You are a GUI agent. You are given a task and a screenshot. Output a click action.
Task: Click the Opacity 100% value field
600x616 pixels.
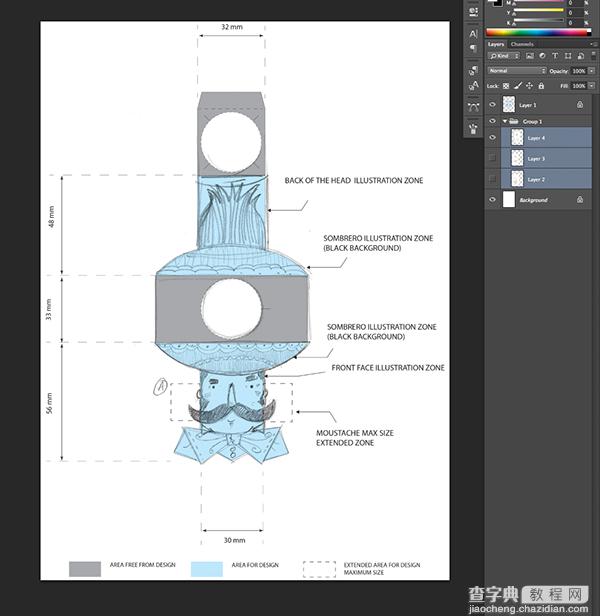click(x=579, y=71)
